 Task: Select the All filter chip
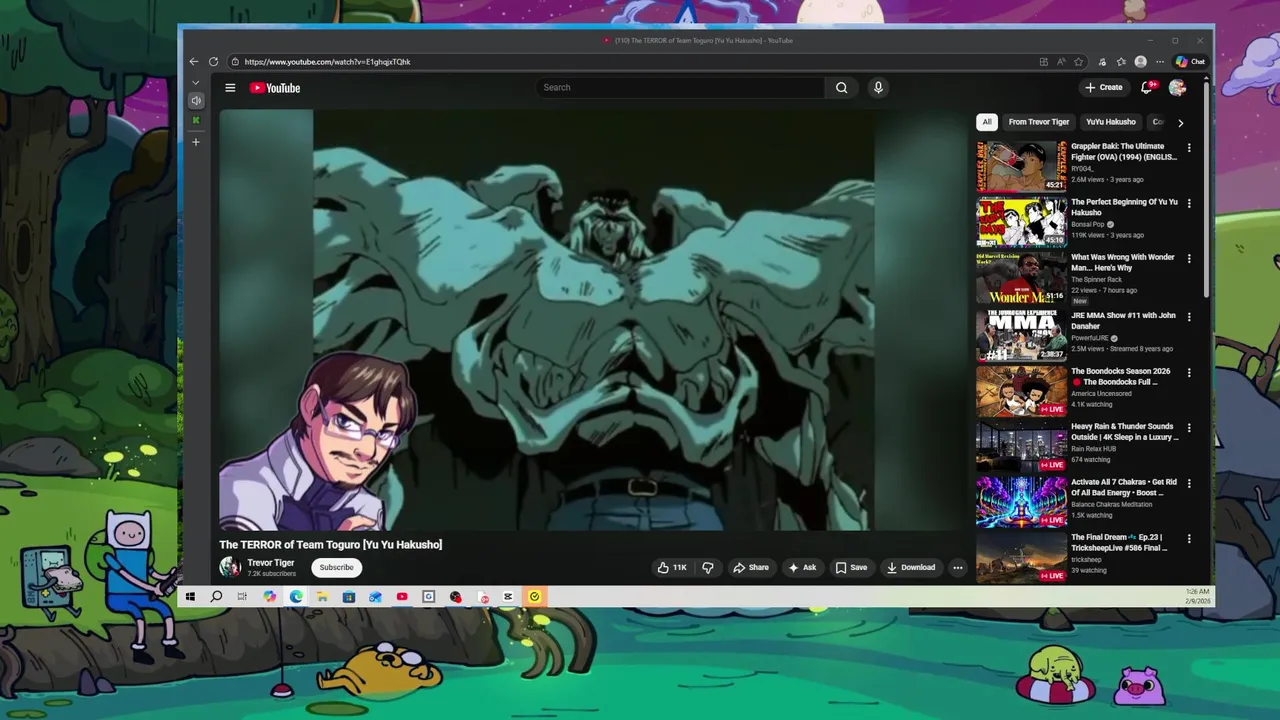tap(986, 122)
